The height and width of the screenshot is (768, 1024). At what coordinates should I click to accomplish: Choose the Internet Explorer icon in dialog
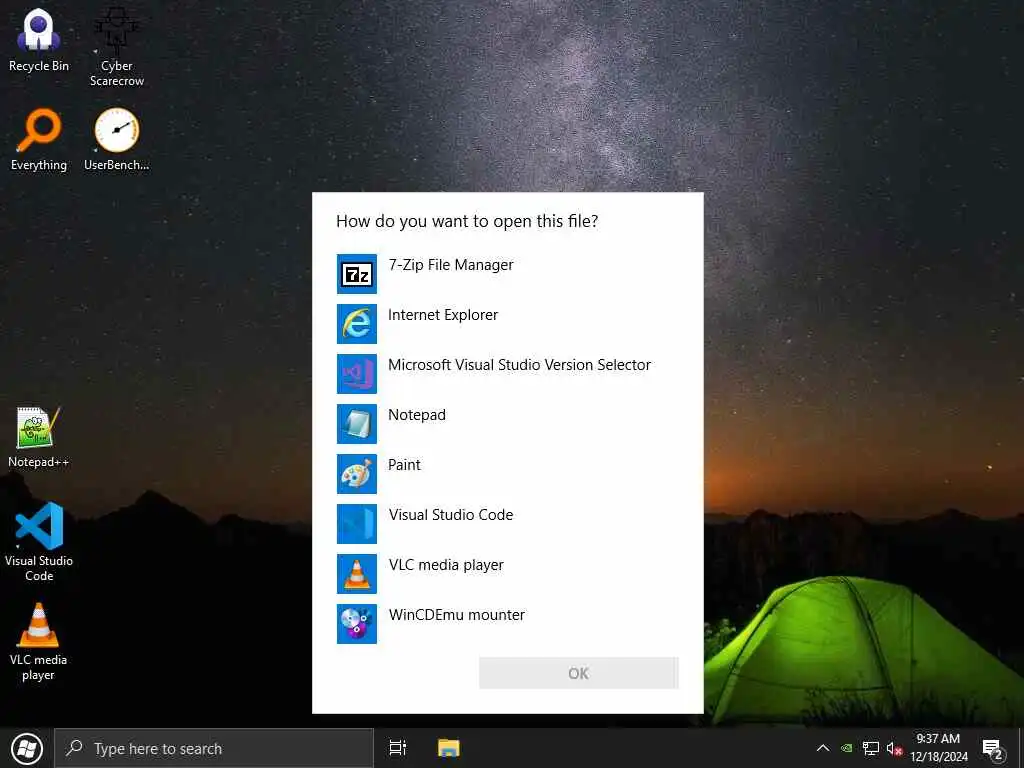(x=357, y=324)
